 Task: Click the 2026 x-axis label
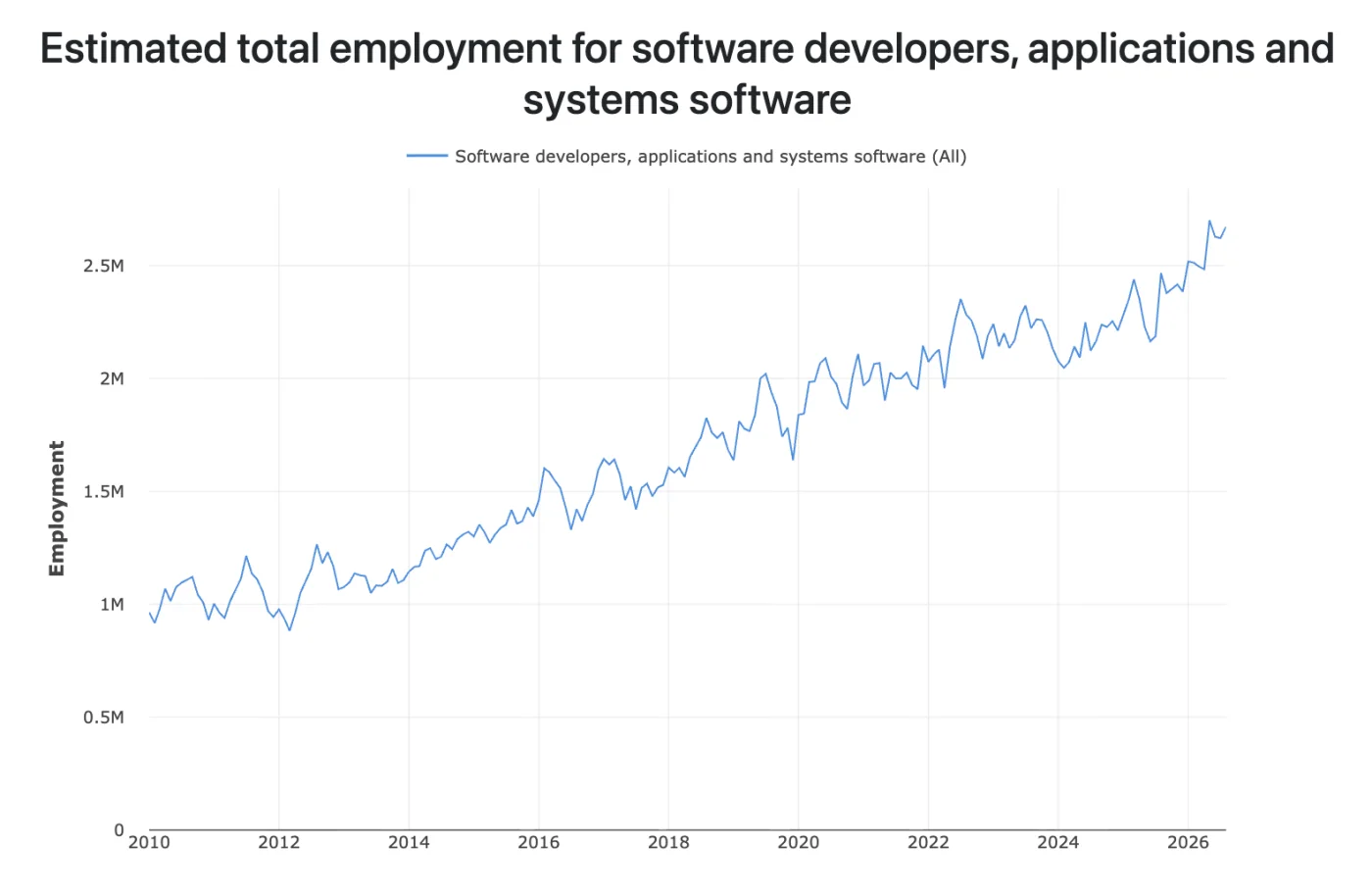pyautogui.click(x=1188, y=842)
